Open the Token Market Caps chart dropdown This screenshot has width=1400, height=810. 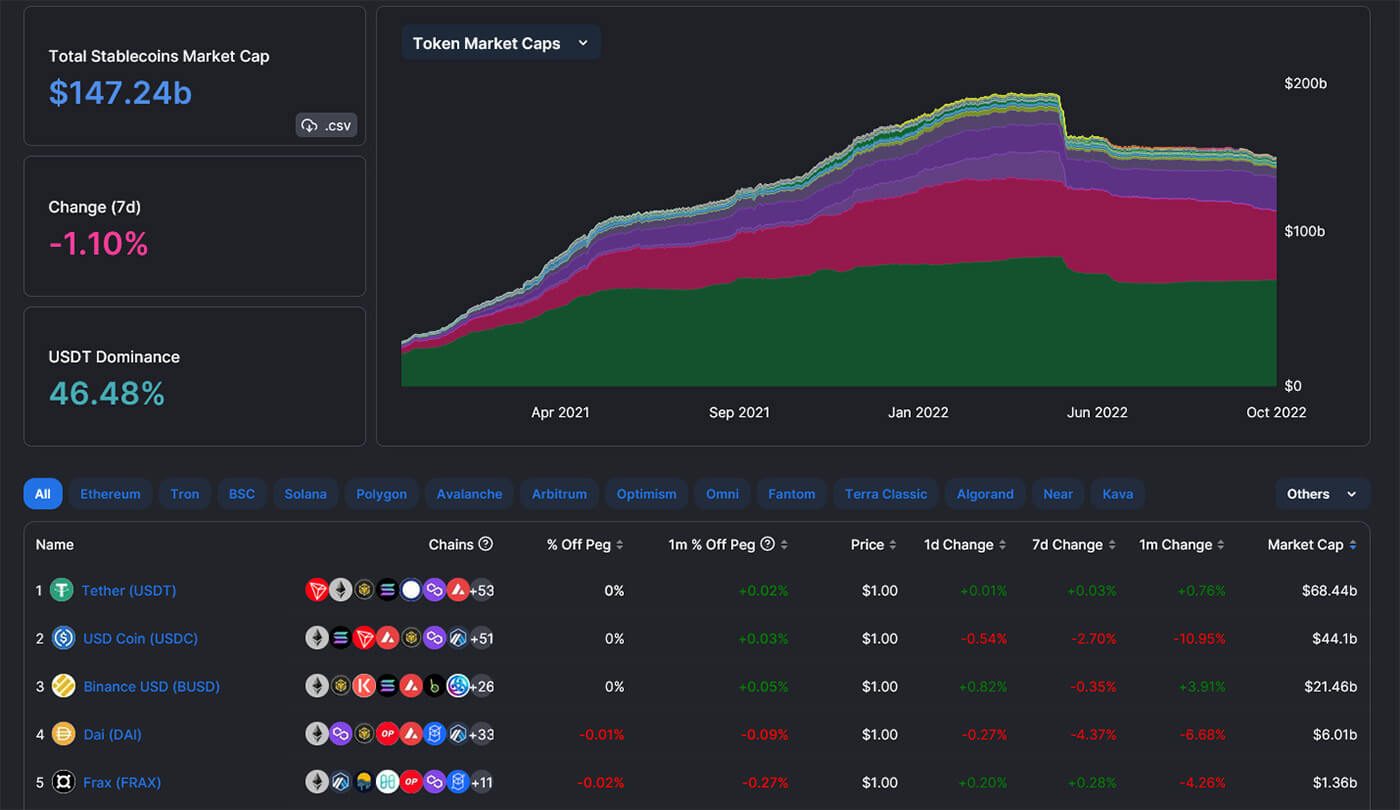point(501,43)
